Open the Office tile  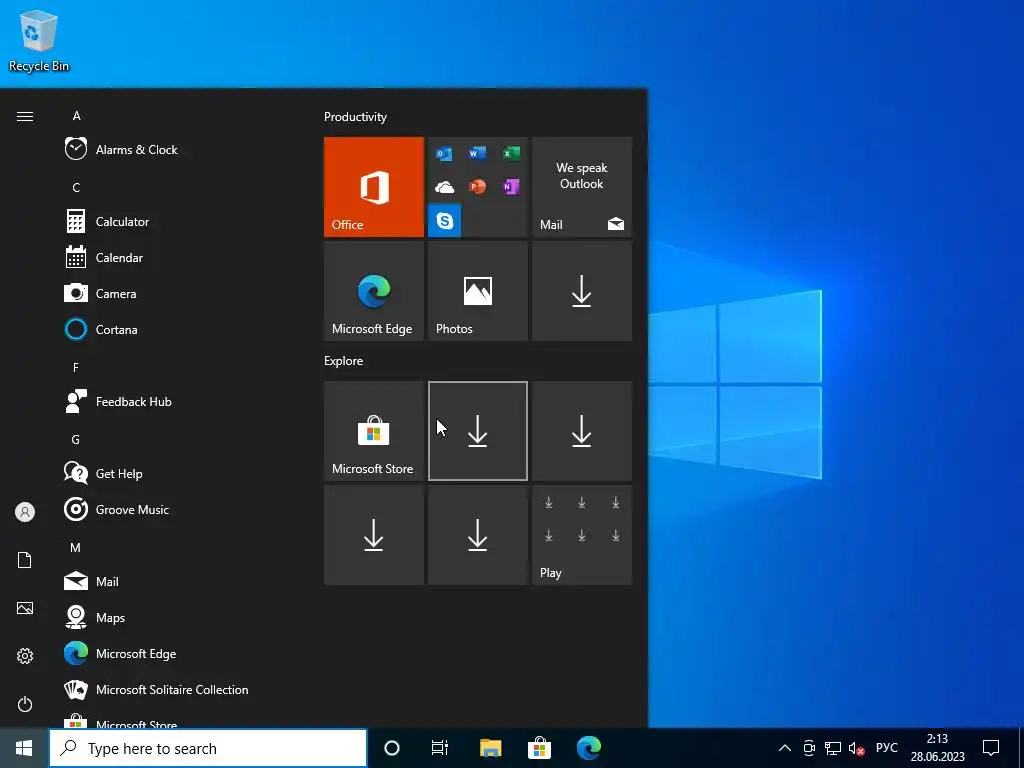[374, 187]
